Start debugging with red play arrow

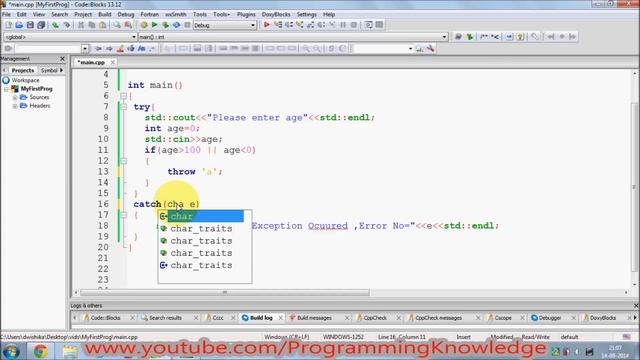click(267, 25)
